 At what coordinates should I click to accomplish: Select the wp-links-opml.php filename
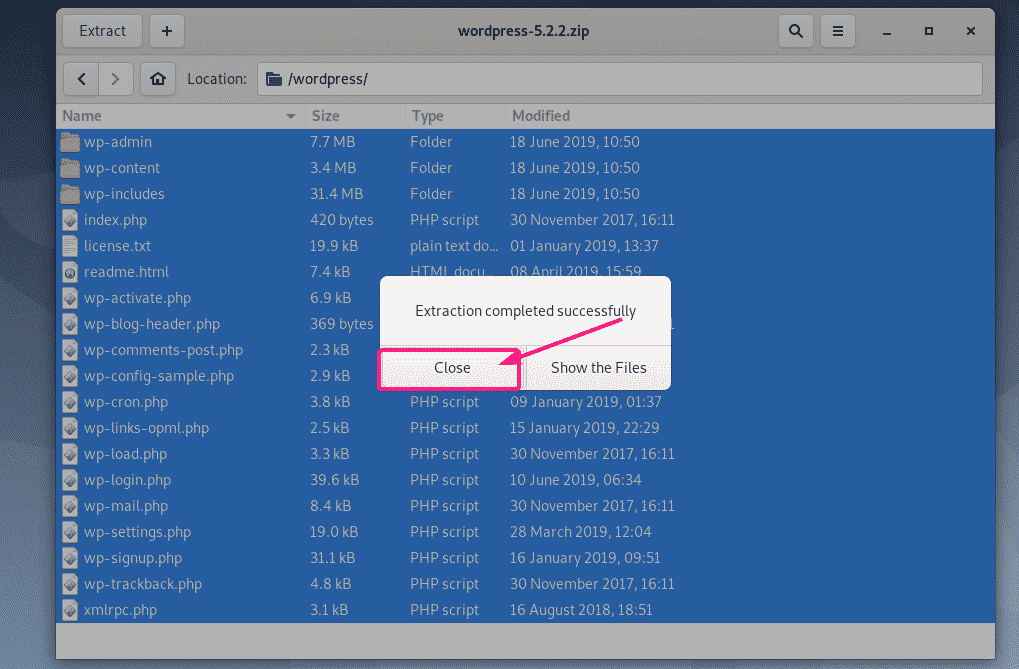pyautogui.click(x=146, y=428)
